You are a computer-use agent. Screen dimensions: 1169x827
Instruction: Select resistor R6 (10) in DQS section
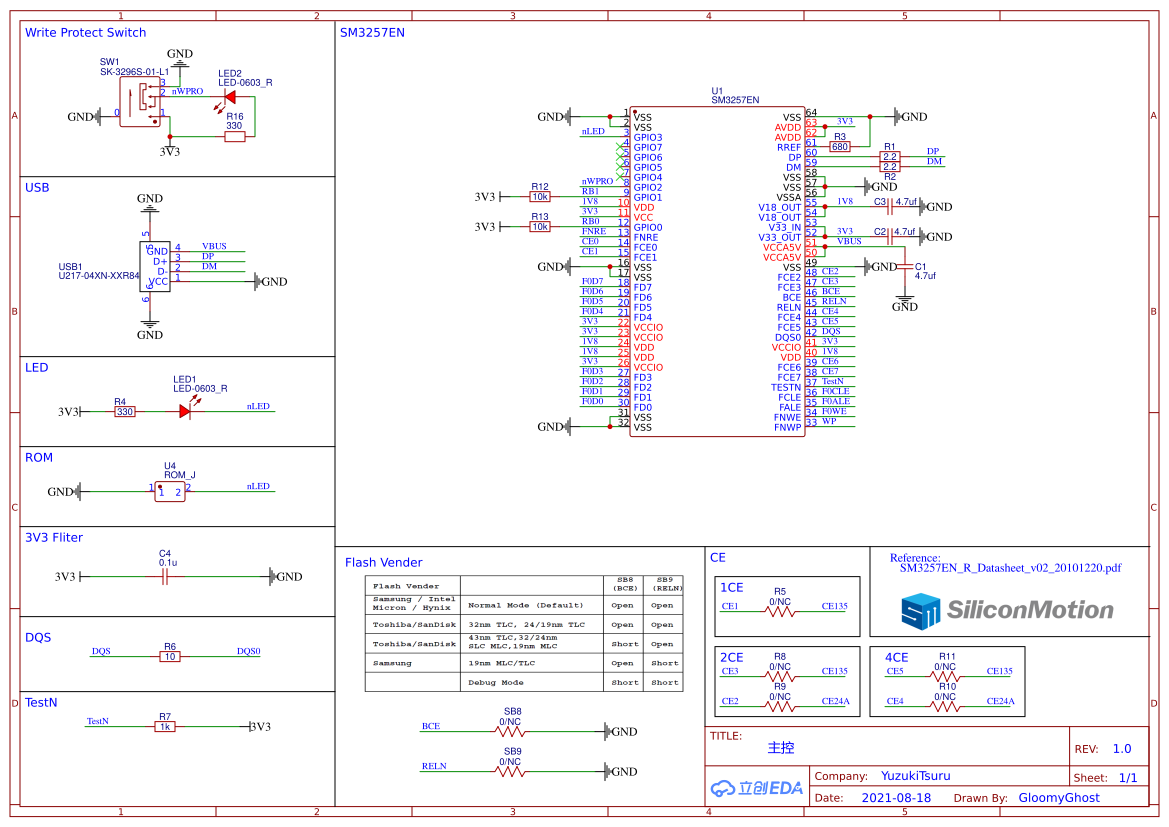(170, 656)
